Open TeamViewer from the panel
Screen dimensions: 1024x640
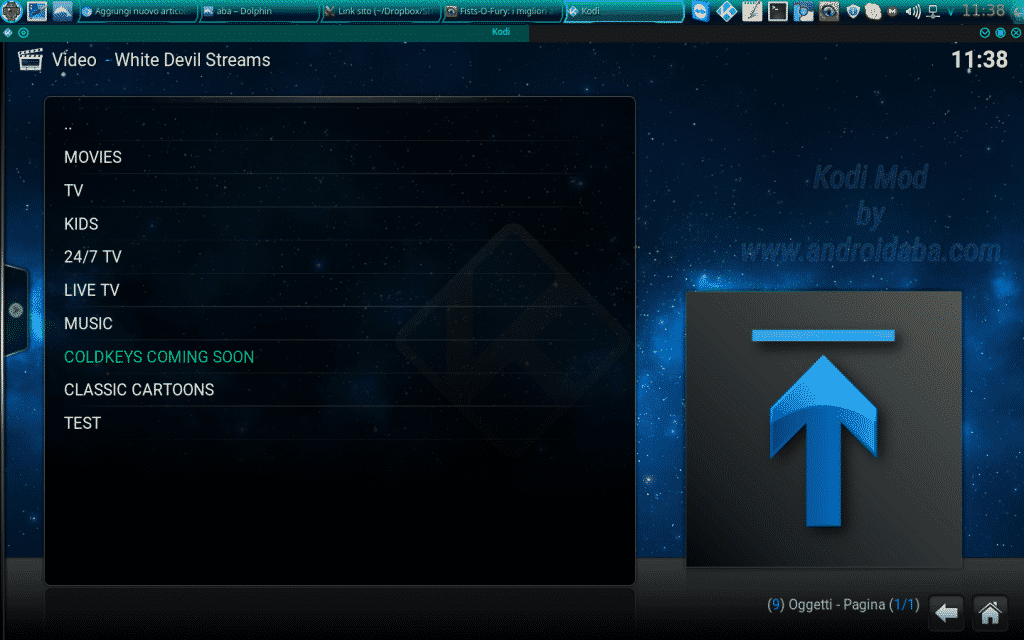tap(701, 11)
